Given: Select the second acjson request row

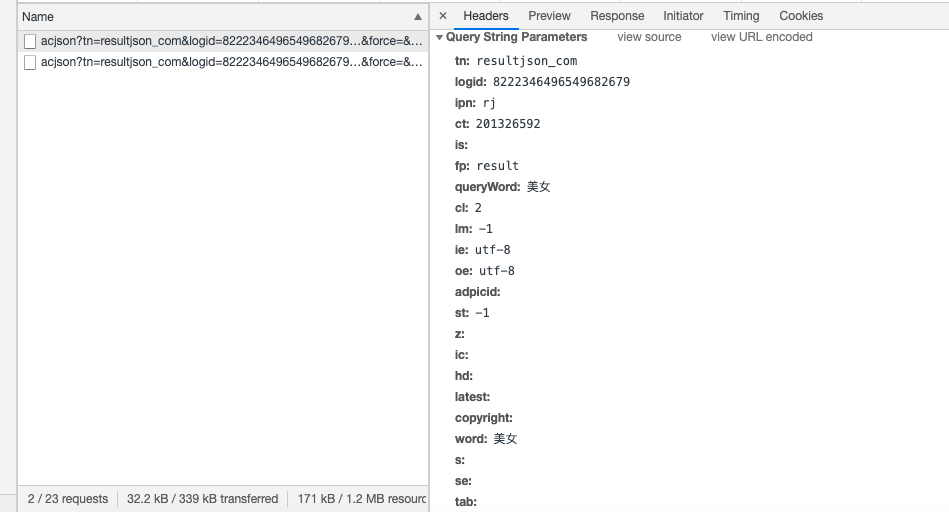Looking at the screenshot, I should click(x=223, y=62).
